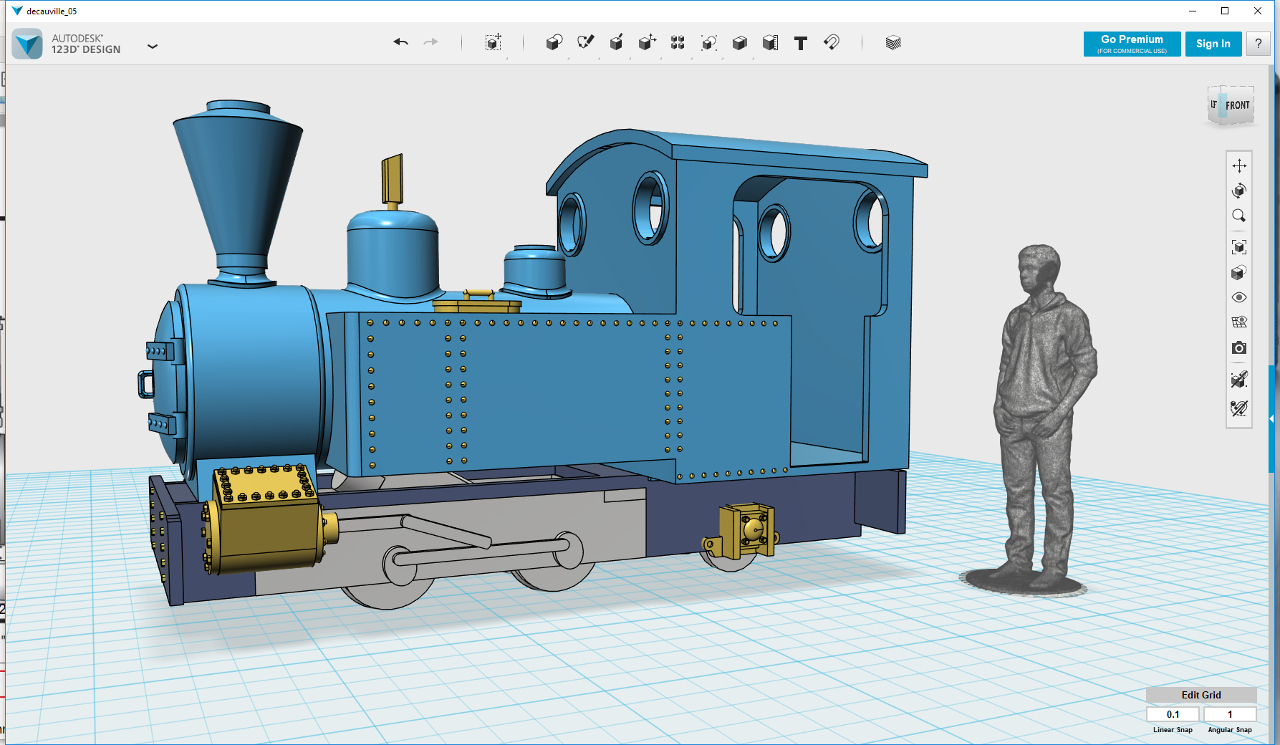
Task: Click the Redo arrow
Action: (x=431, y=42)
